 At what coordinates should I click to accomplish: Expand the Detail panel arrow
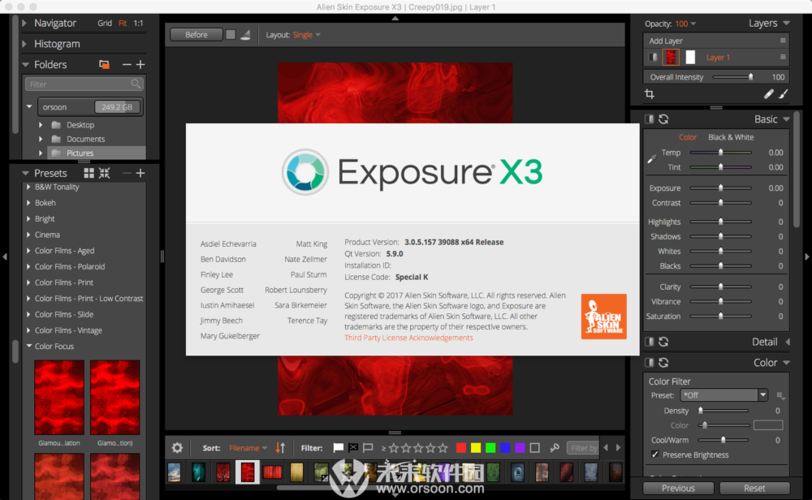point(787,342)
